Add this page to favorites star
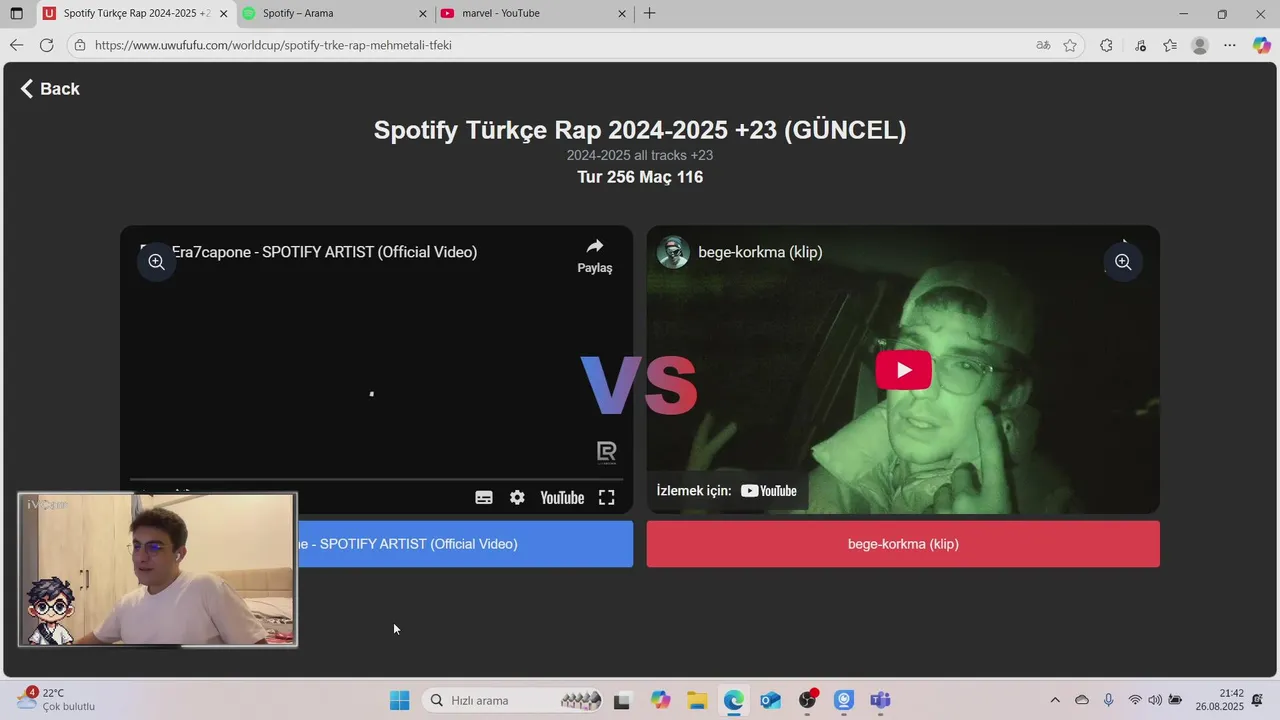The width and height of the screenshot is (1280, 720). [x=1070, y=45]
